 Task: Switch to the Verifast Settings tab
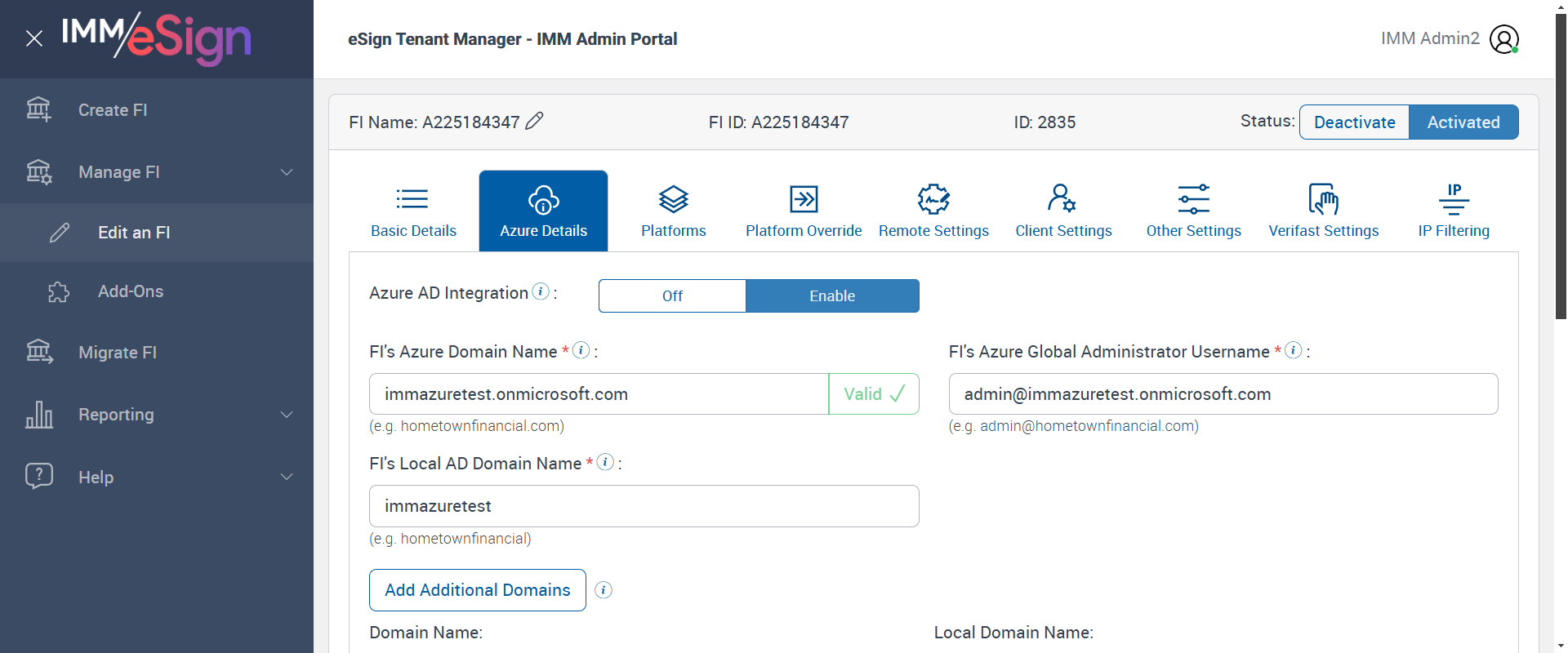coord(1323,211)
